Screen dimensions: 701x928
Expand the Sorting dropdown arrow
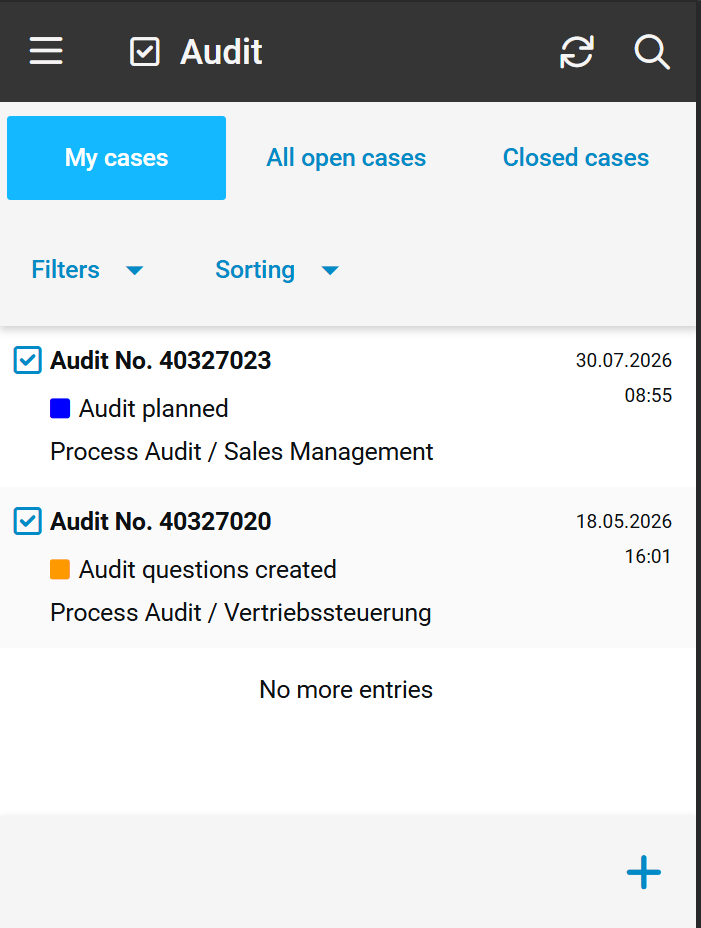coord(330,270)
